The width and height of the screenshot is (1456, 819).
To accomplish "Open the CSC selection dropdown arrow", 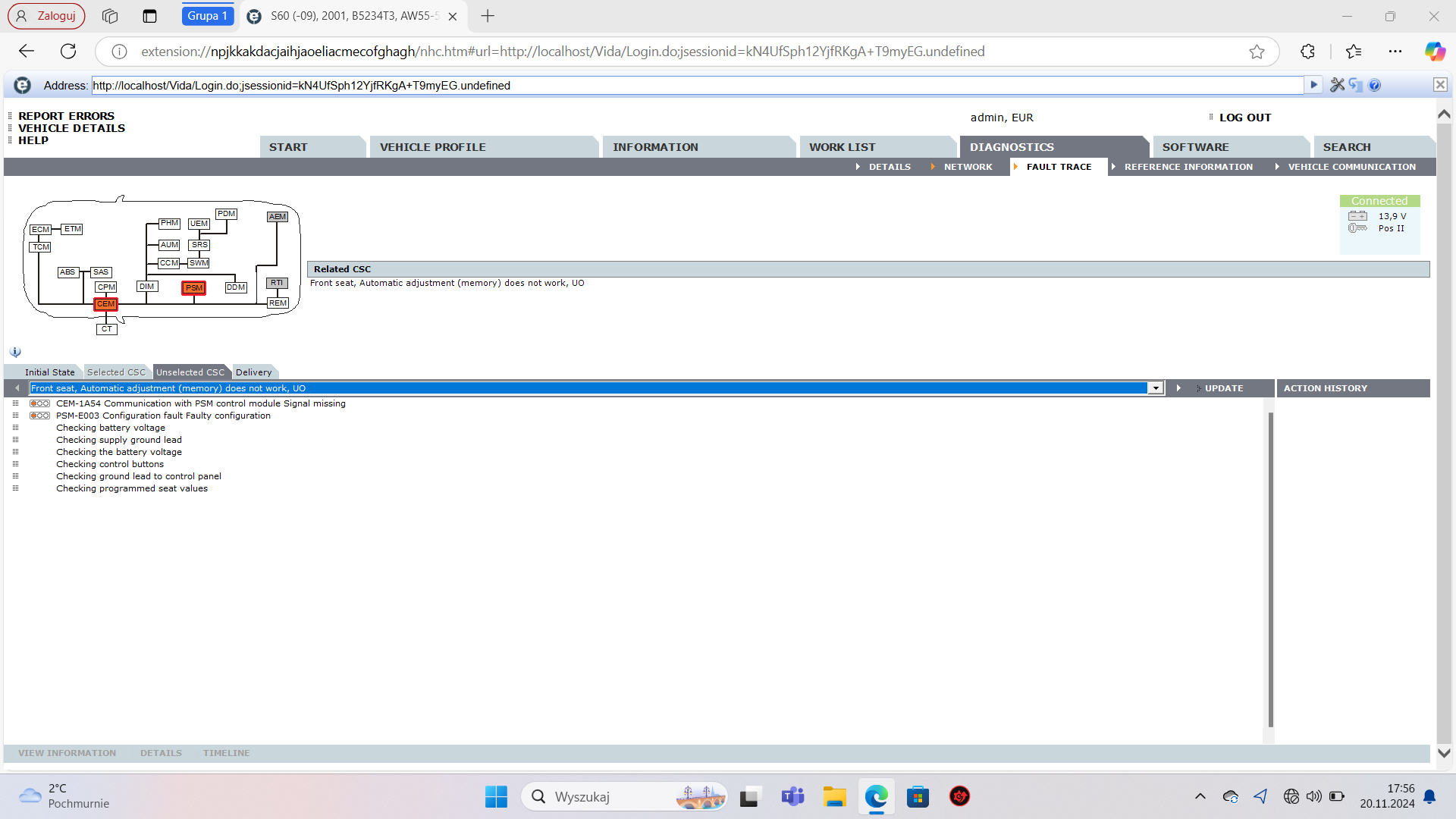I will click(x=1156, y=388).
